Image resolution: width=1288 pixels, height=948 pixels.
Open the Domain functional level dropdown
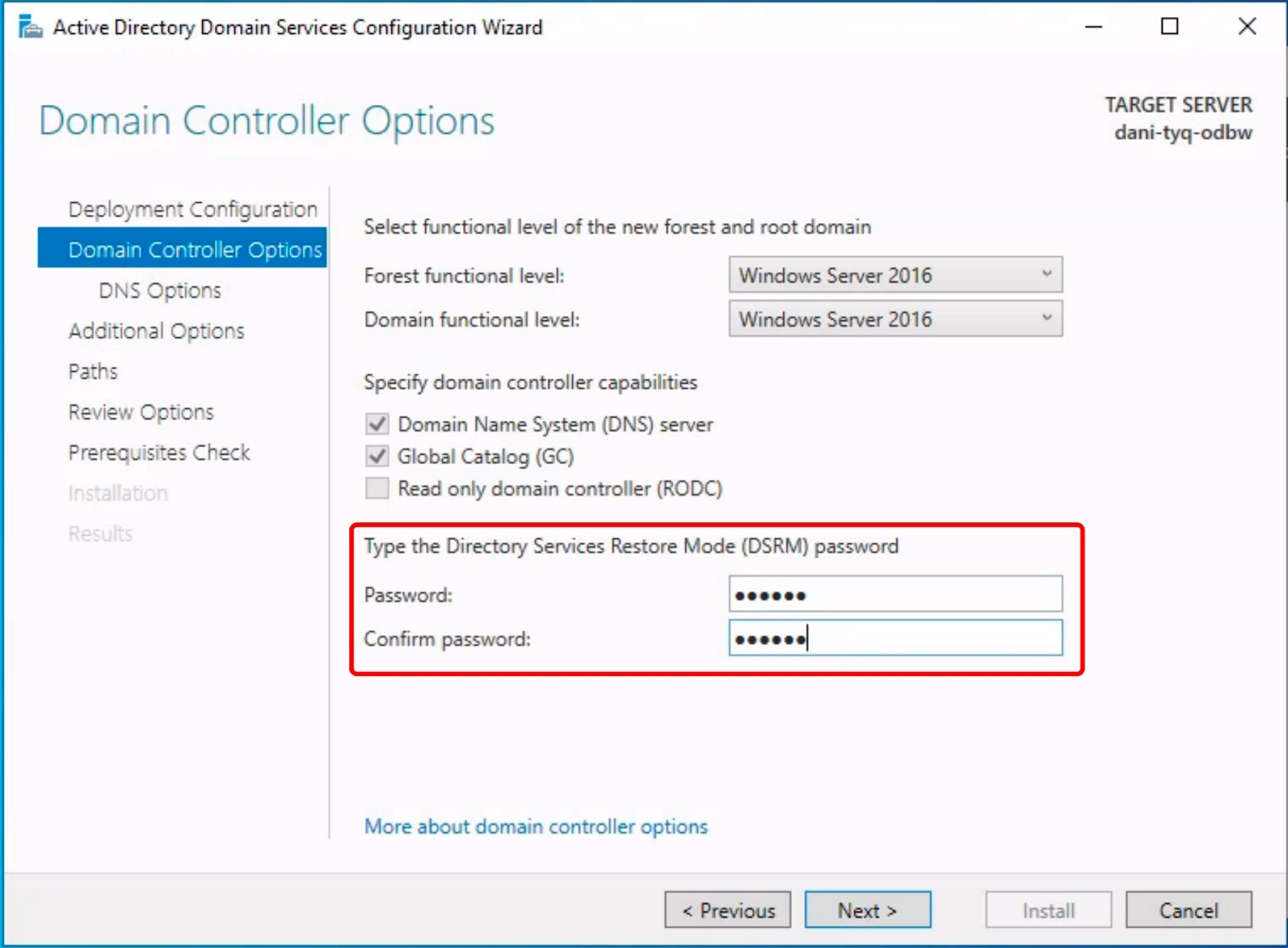pos(894,319)
